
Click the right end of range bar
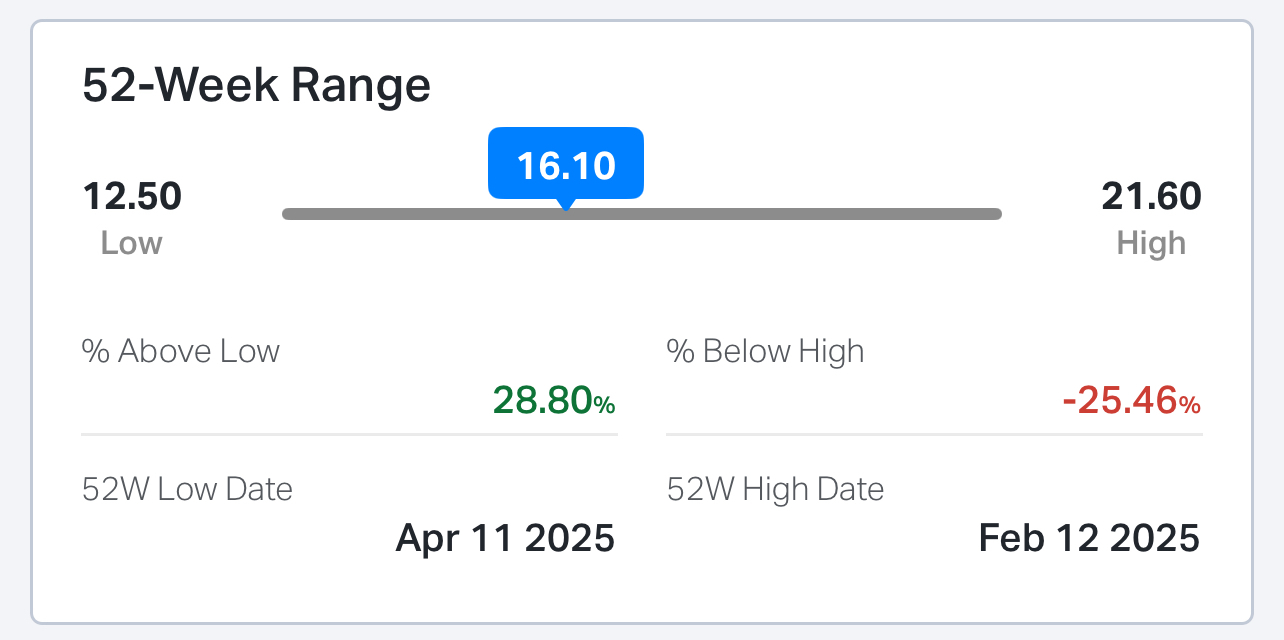pos(996,214)
